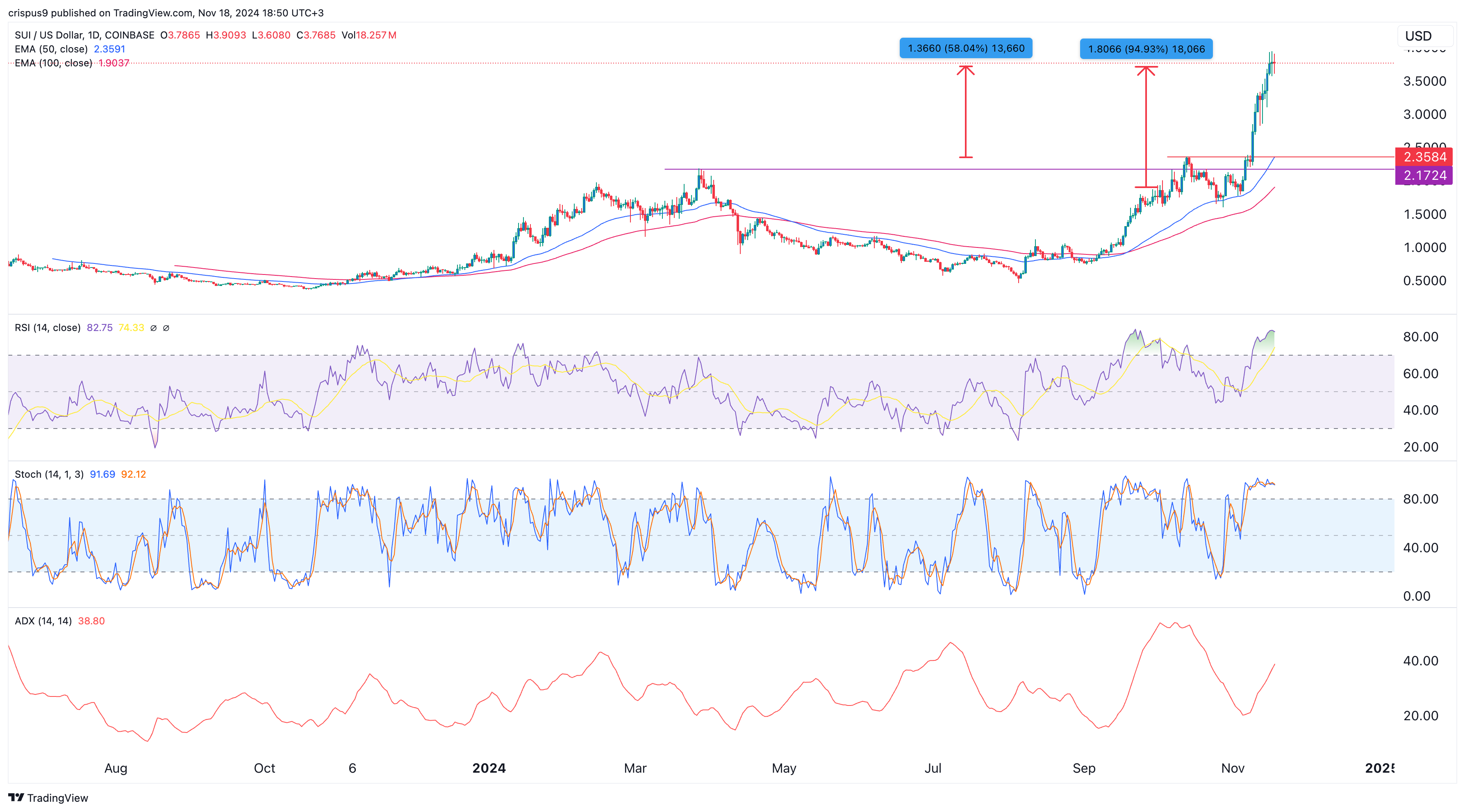
Task: Select the EMA (50, close) indicator label
Action: point(51,49)
